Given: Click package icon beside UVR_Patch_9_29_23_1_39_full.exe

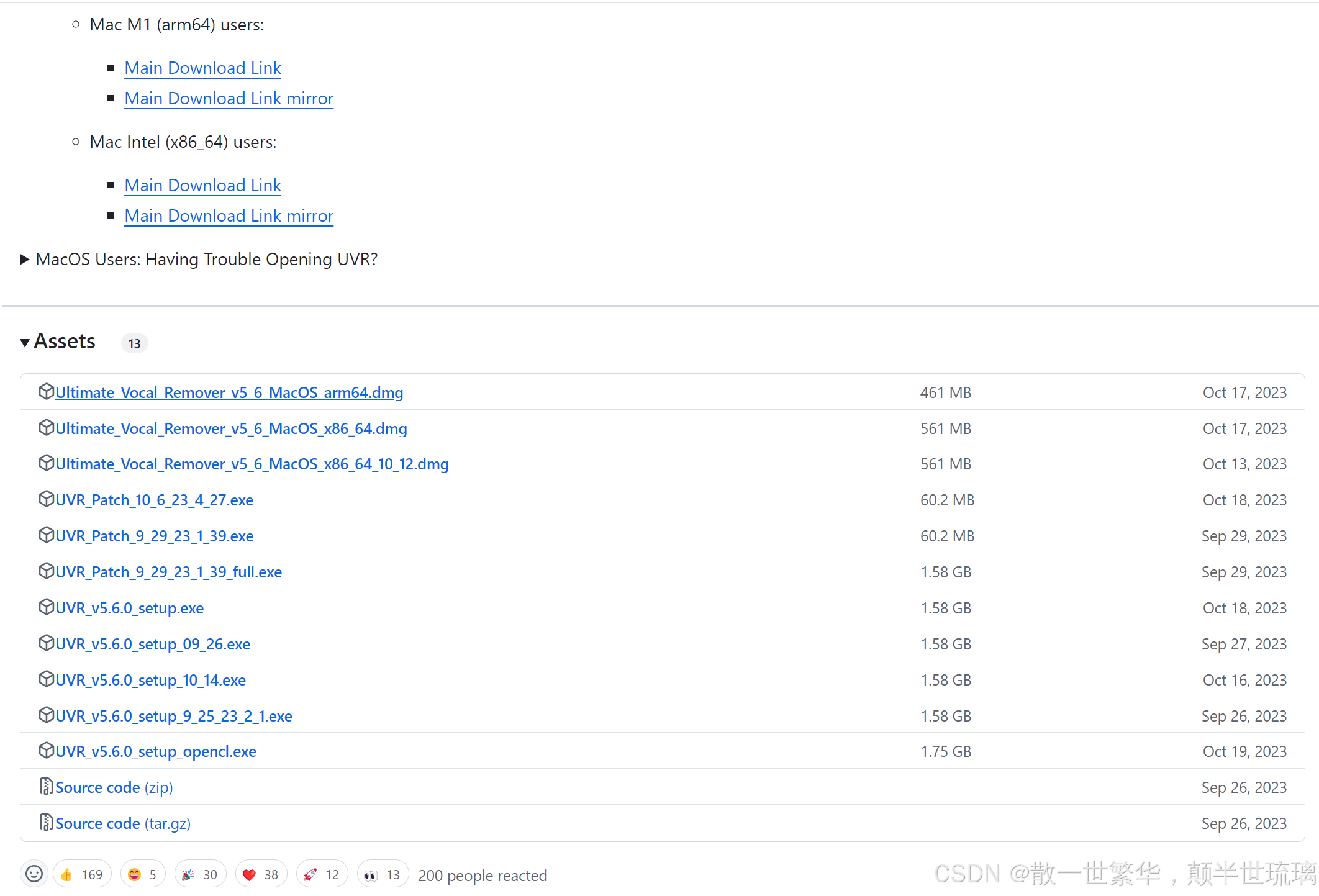Looking at the screenshot, I should (46, 571).
